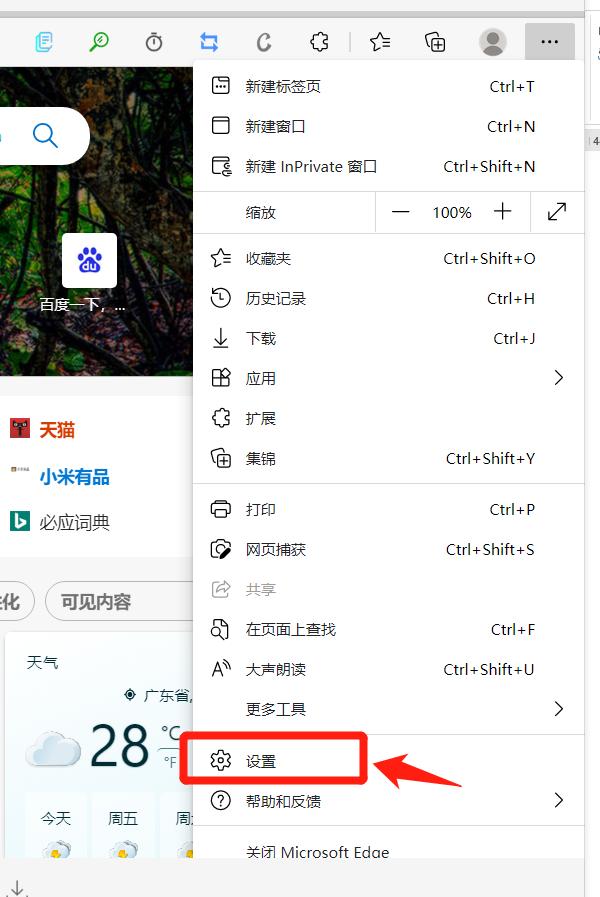Click the blue search magnifier icon

pos(45,136)
